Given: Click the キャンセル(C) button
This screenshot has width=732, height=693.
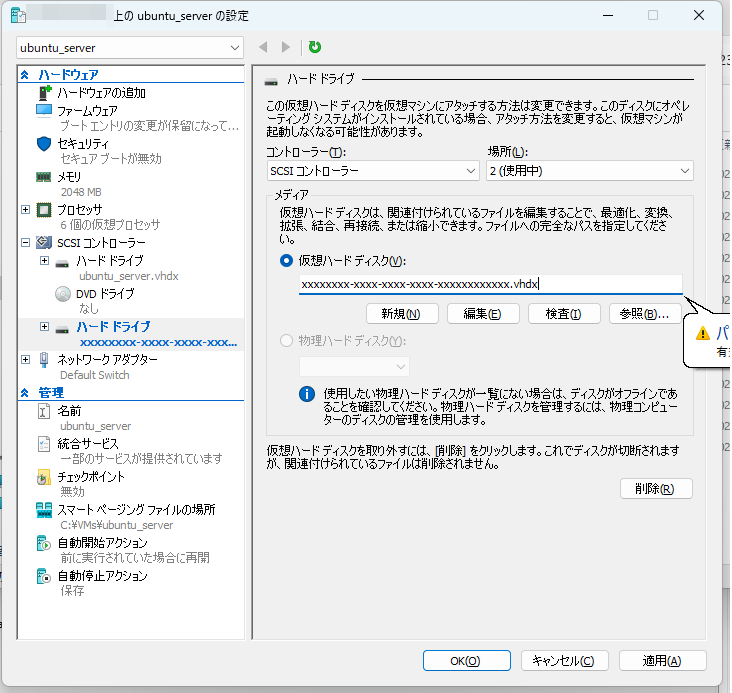Looking at the screenshot, I should tap(564, 661).
